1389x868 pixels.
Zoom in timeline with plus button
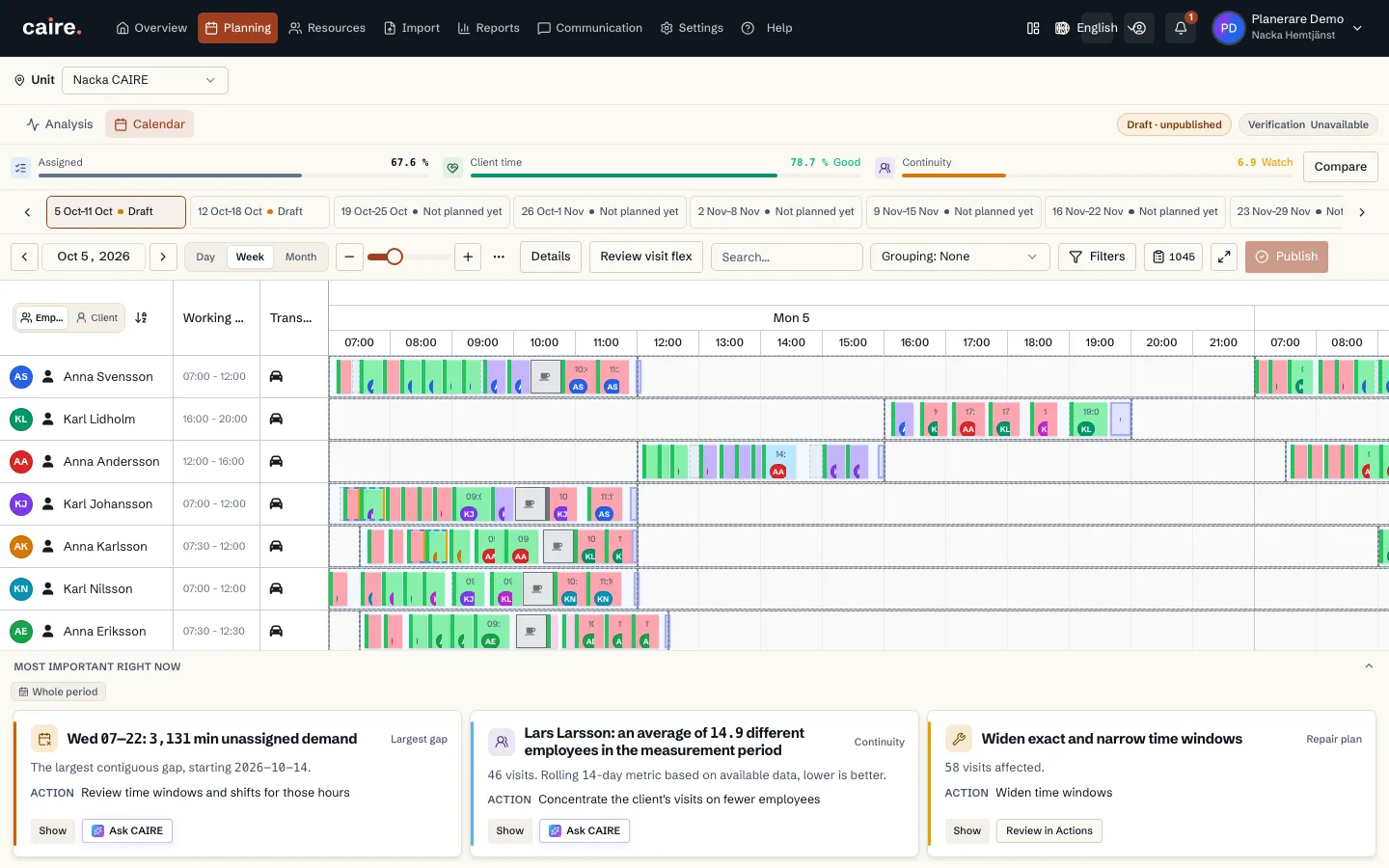[468, 257]
